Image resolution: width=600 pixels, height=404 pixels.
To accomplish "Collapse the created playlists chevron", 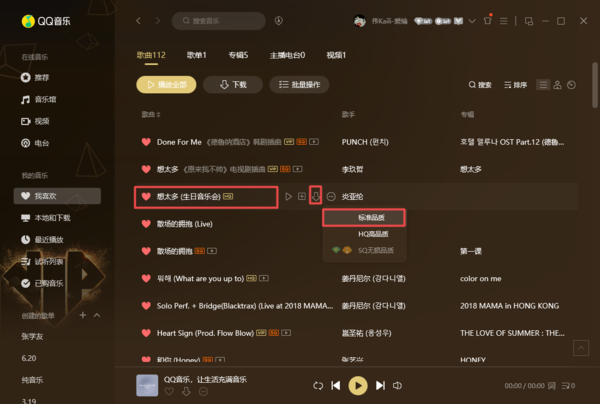I will point(97,315).
